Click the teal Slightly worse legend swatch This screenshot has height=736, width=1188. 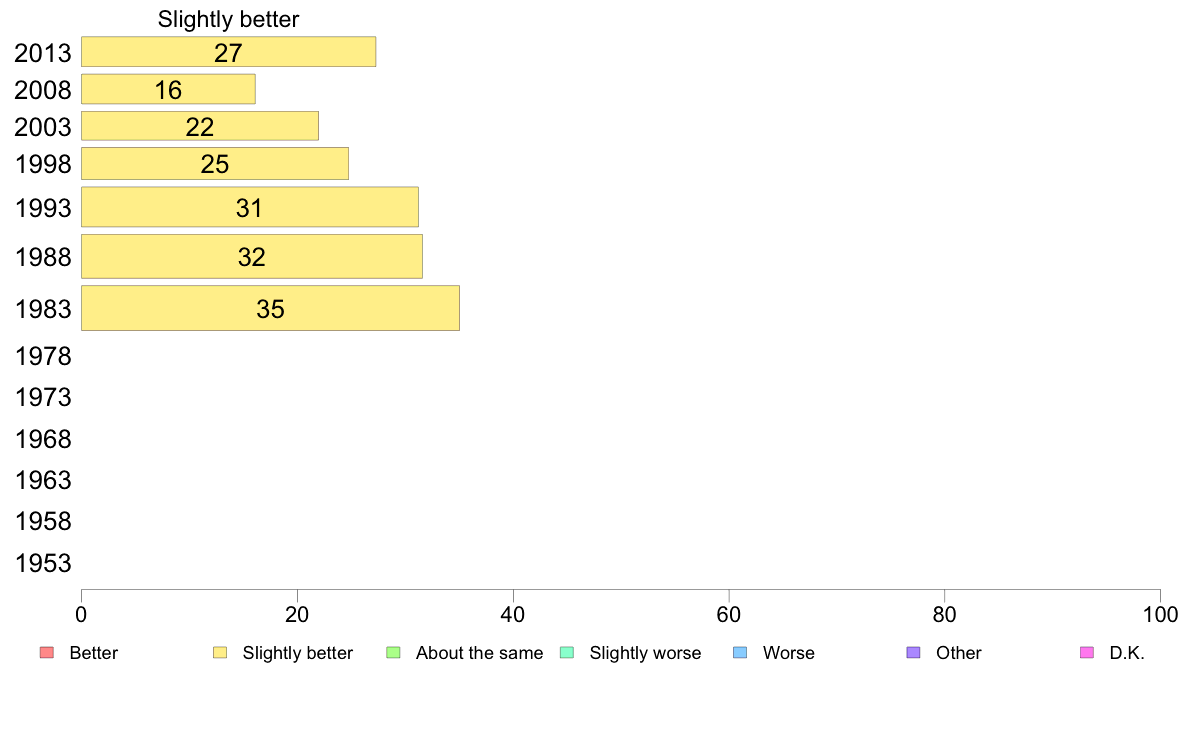[x=567, y=653]
